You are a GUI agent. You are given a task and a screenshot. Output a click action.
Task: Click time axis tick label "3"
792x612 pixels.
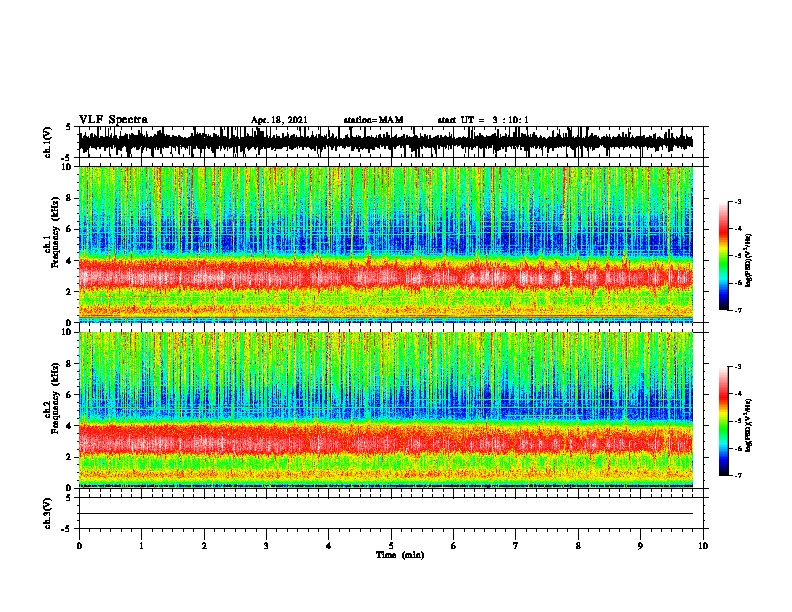tap(266, 546)
